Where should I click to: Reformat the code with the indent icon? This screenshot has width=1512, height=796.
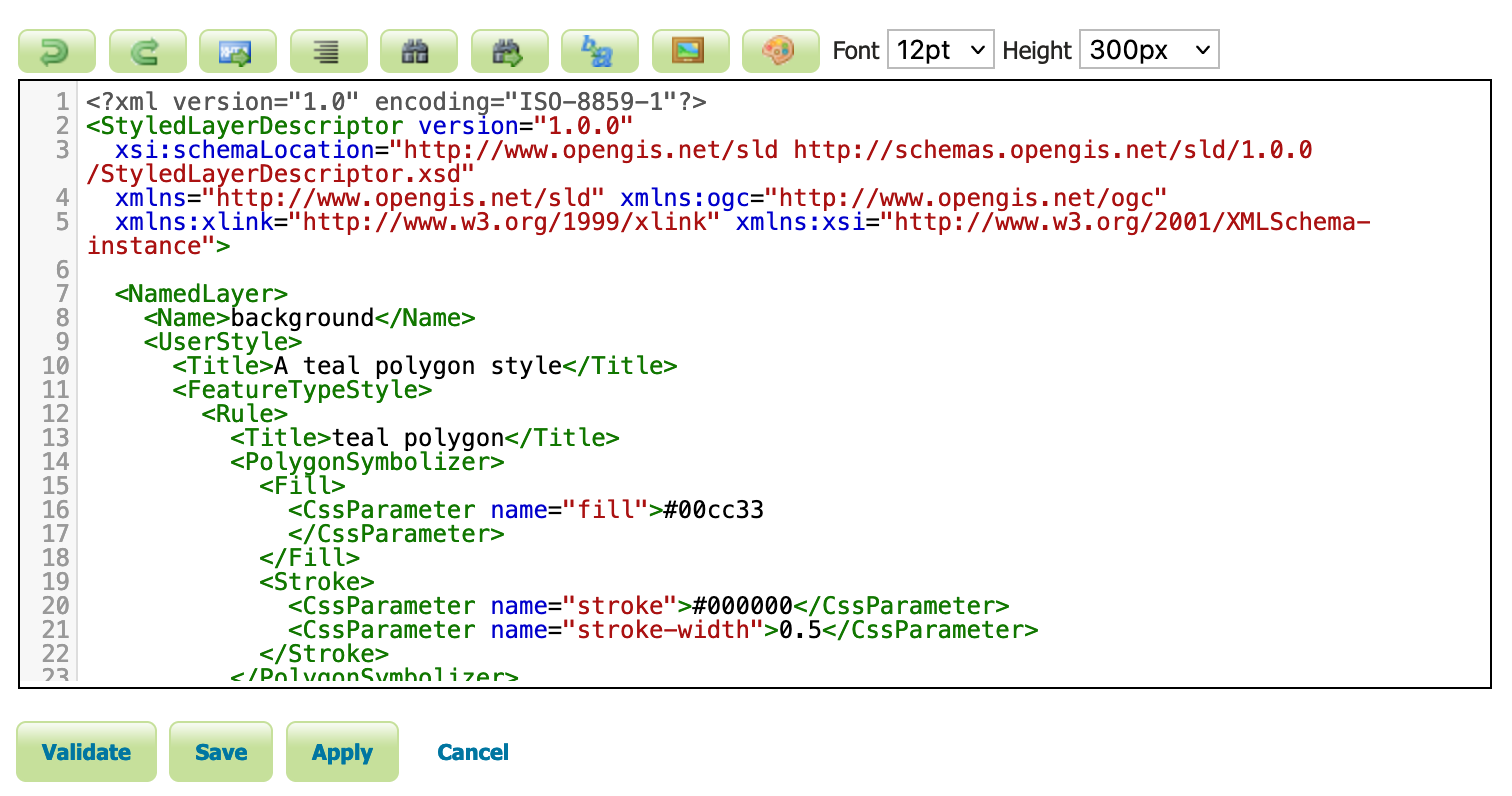pos(328,51)
